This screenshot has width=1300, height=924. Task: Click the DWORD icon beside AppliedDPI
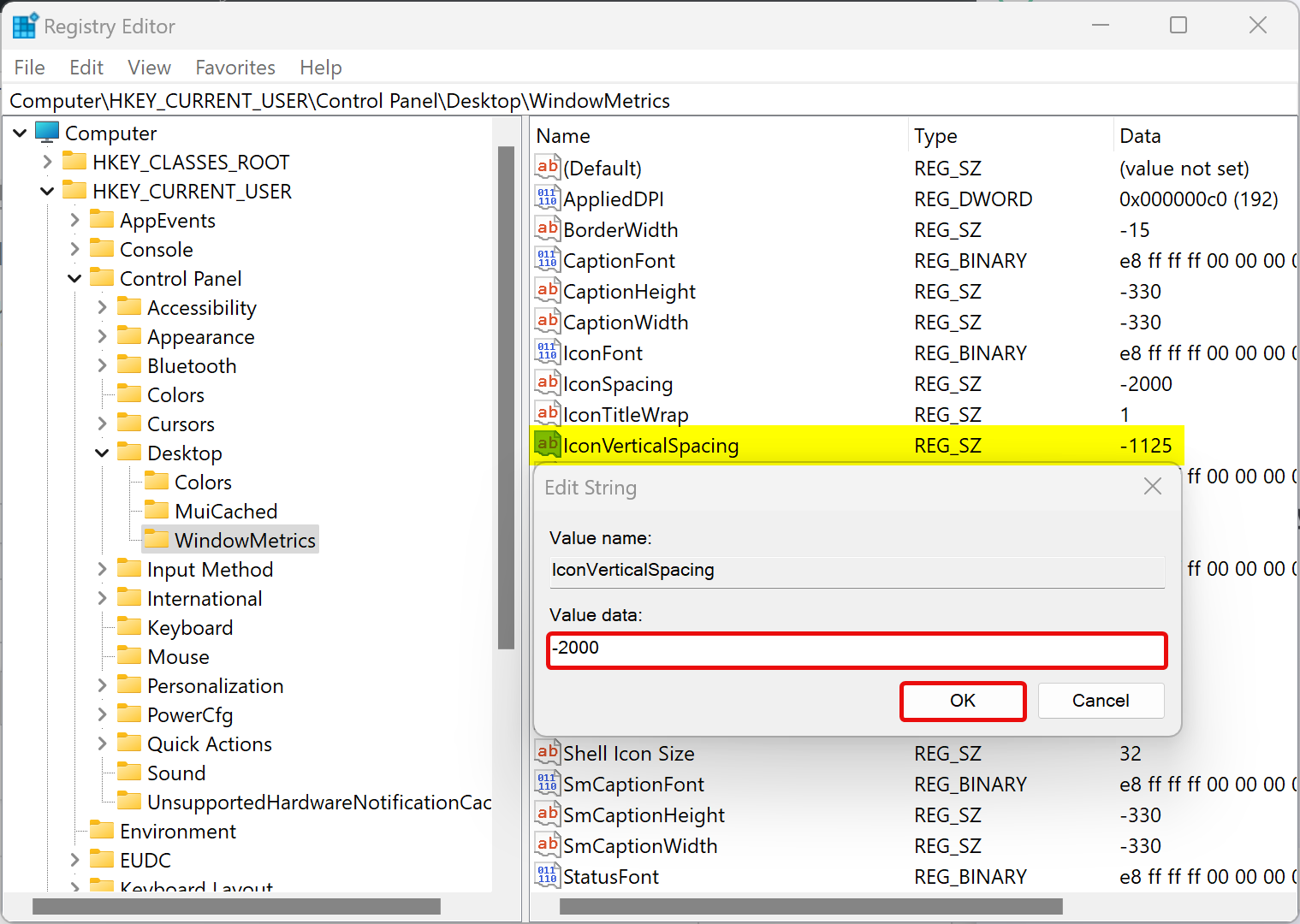coord(548,198)
